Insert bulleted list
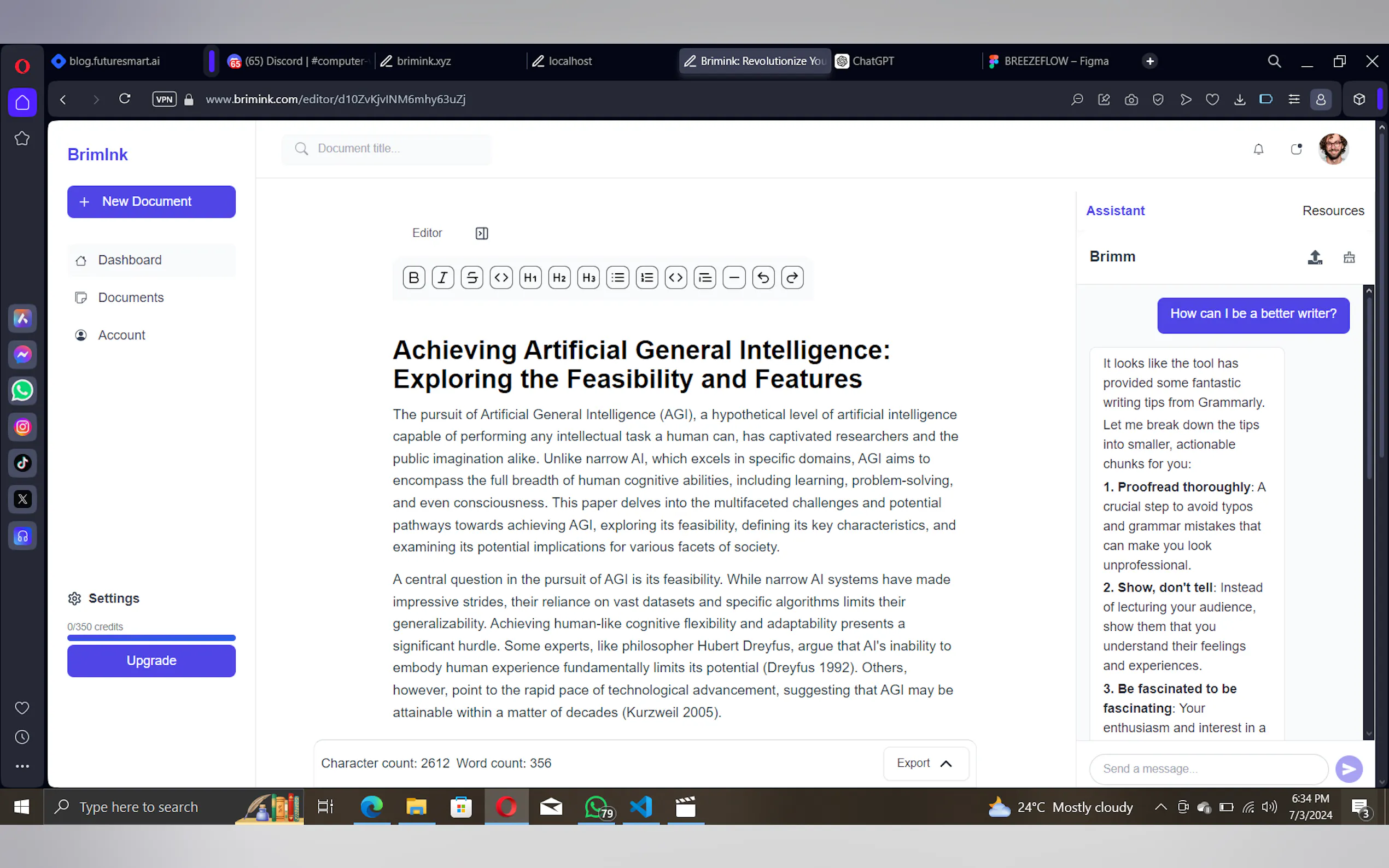The image size is (1389, 868). (x=618, y=278)
